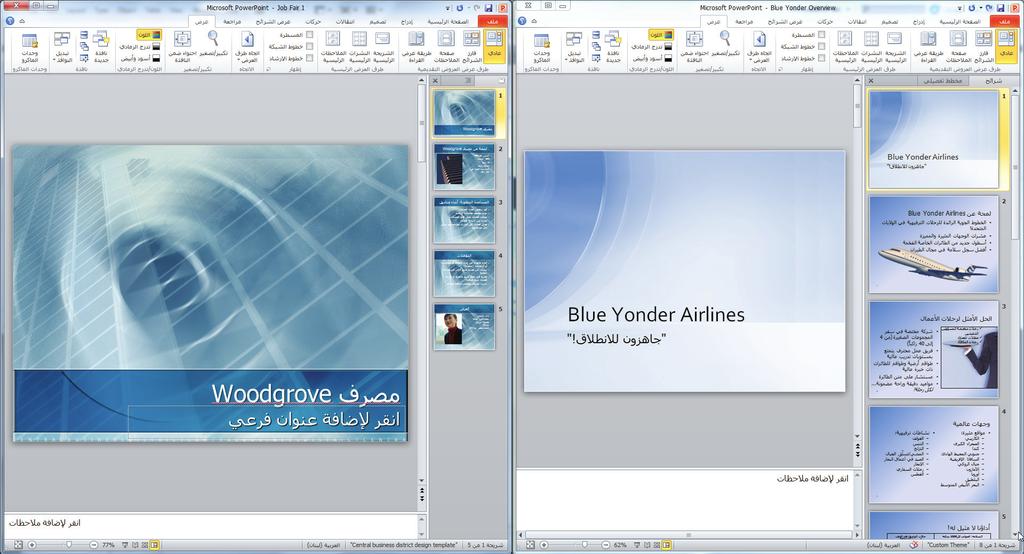Open Slide Master in Job Fair 1 window
1024x554 pixels.
click(x=383, y=46)
